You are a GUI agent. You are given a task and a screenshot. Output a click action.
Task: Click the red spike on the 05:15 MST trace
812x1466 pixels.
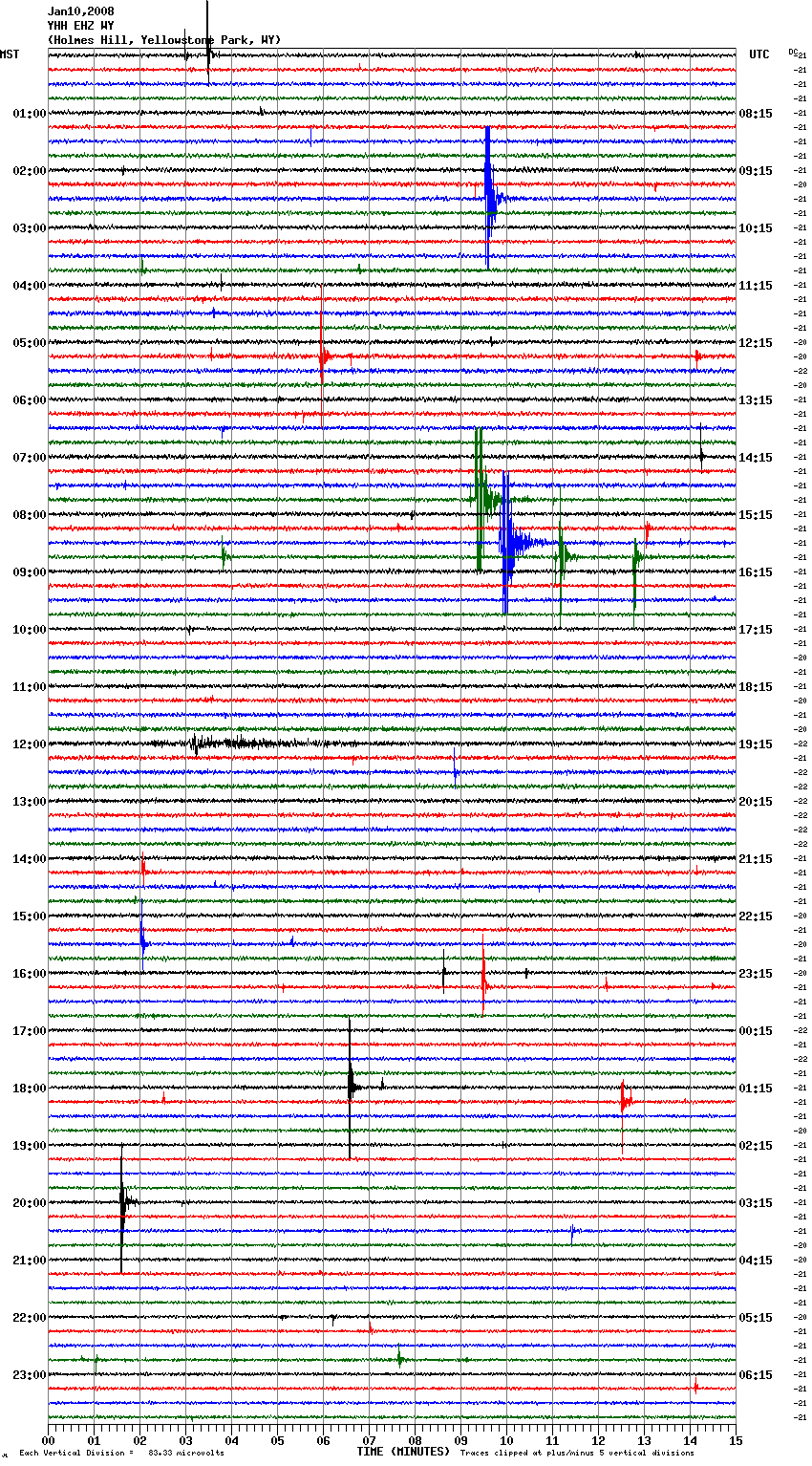pos(323,356)
